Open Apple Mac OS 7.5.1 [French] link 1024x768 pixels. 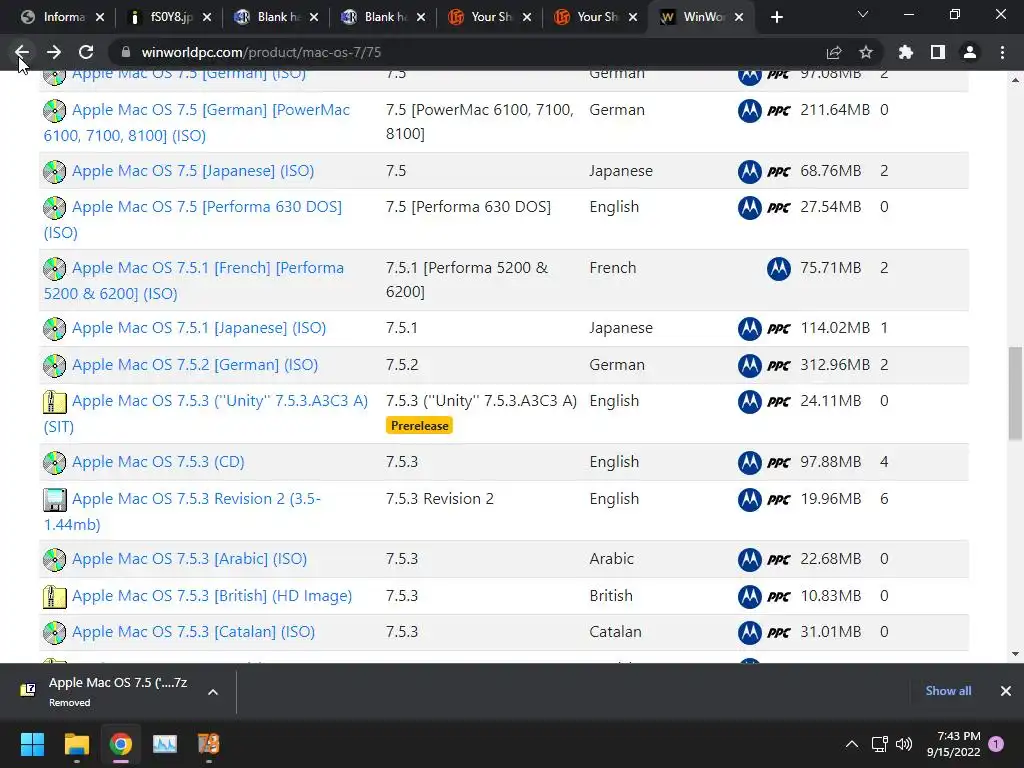click(194, 280)
